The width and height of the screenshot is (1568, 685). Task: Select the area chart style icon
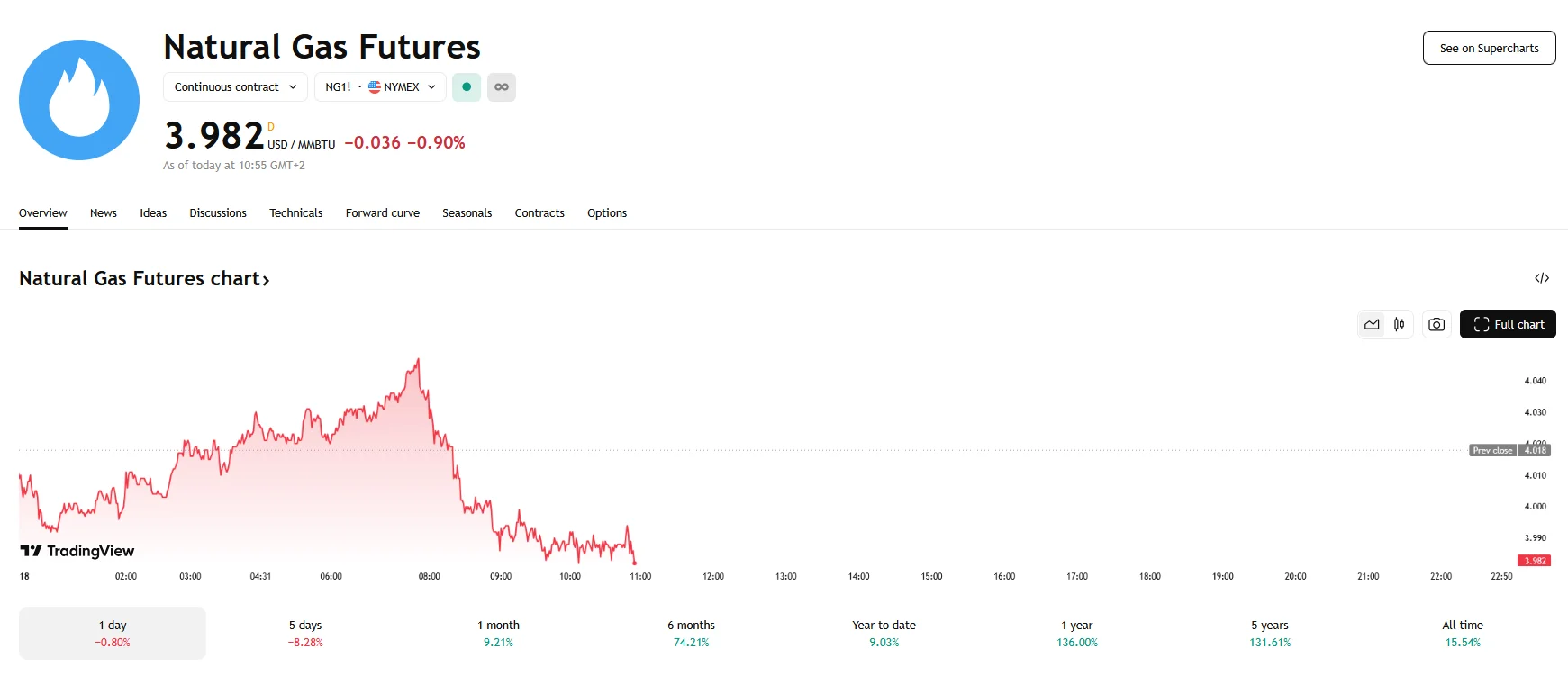coord(1371,324)
